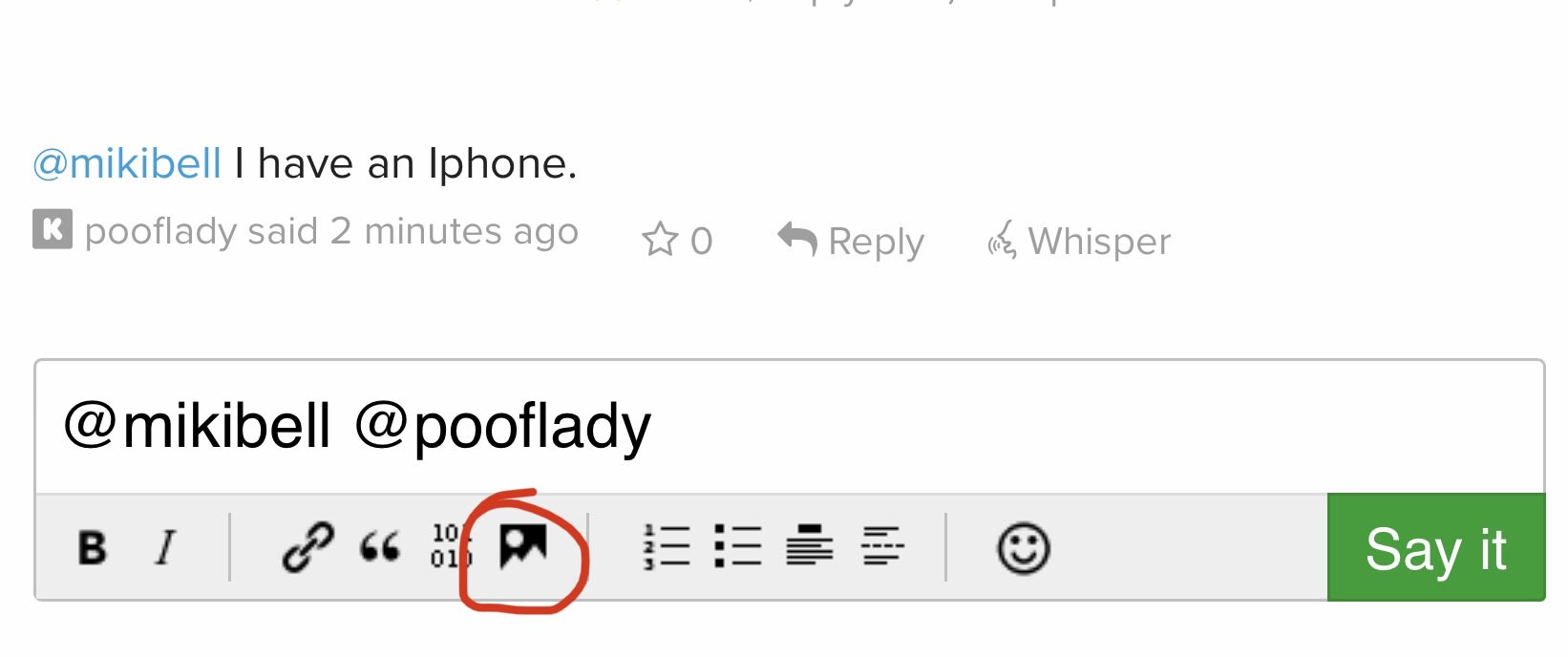Click the Say it button
The image size is (1568, 657).
pyautogui.click(x=1436, y=547)
